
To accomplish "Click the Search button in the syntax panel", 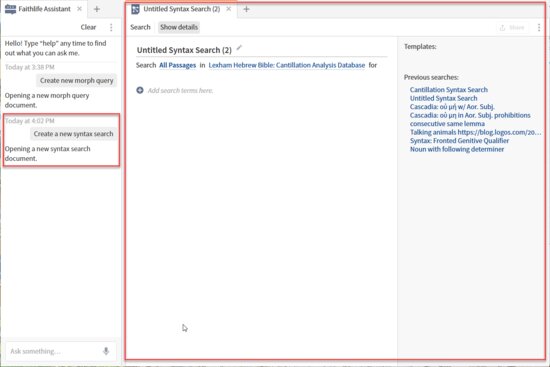I will click(140, 27).
